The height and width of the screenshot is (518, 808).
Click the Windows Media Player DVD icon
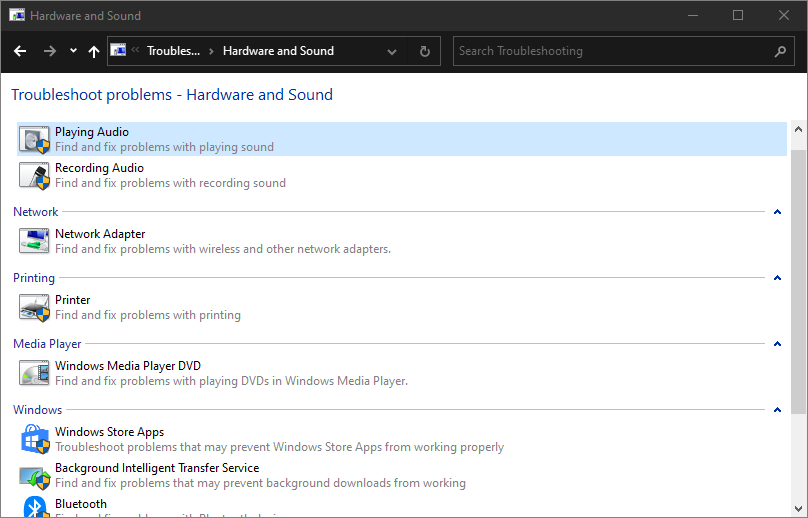pos(34,373)
